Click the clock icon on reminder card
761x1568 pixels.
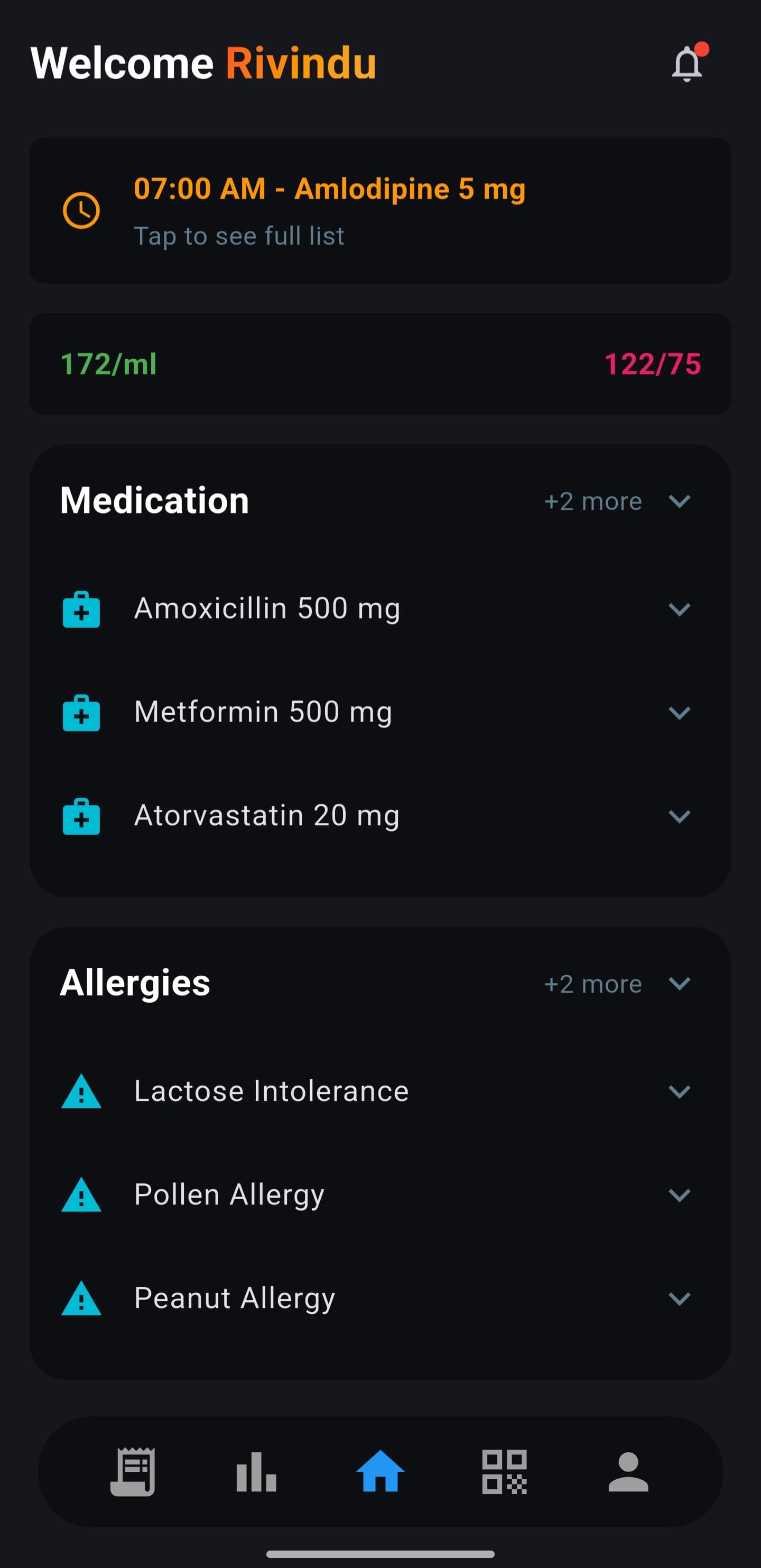coord(81,211)
